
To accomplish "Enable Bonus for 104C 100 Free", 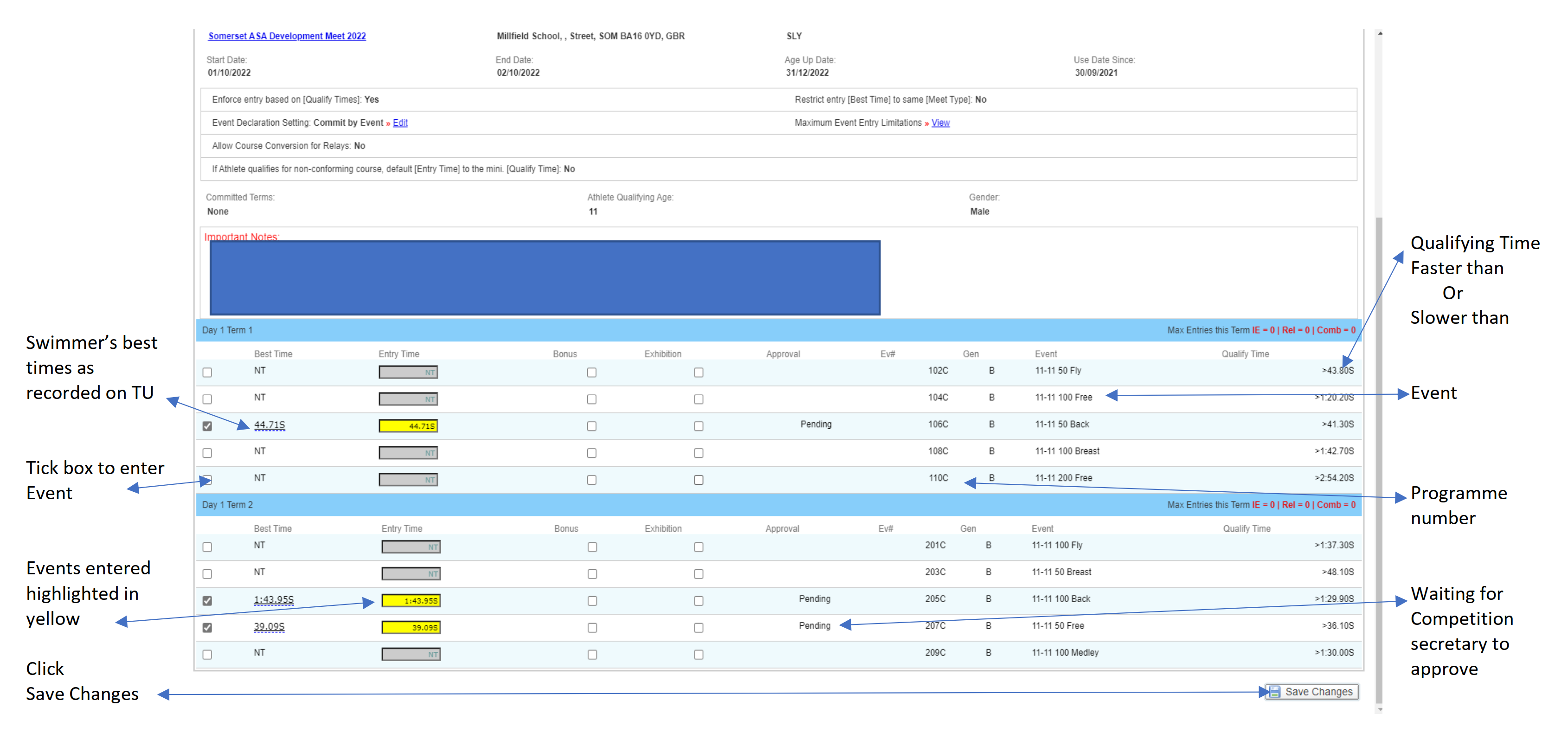I will click(x=591, y=399).
